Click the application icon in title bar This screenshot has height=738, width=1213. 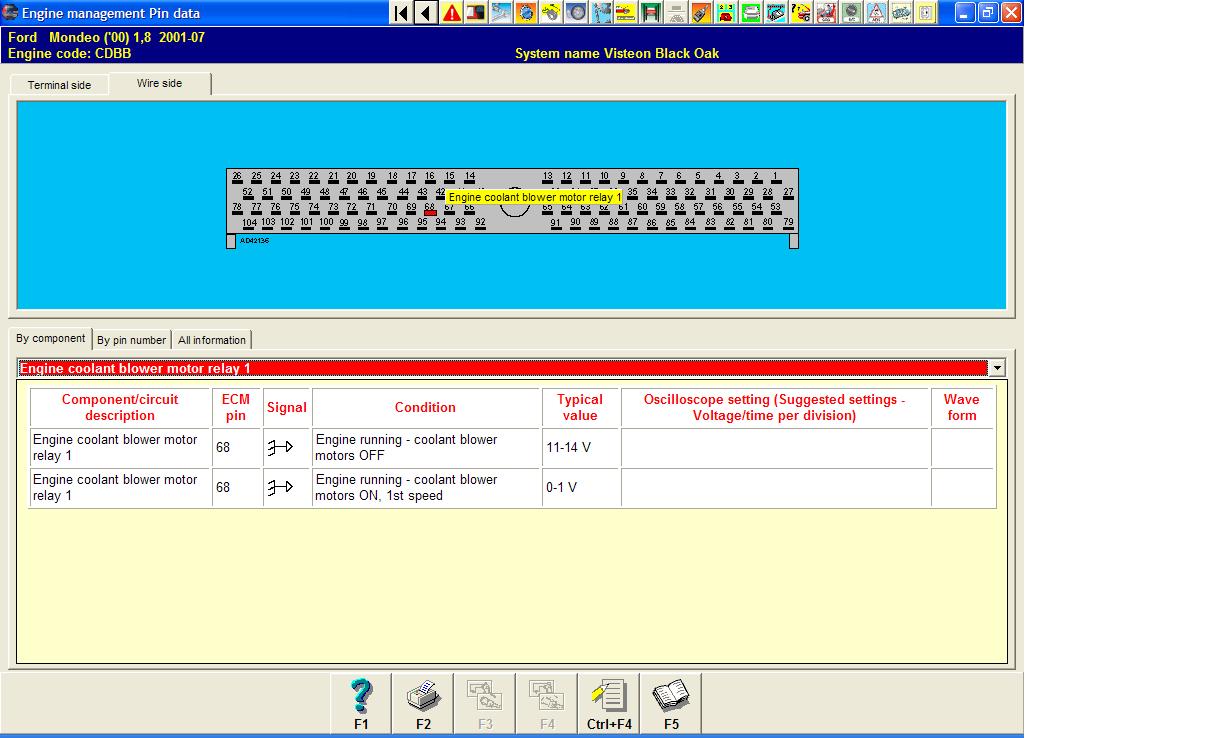click(11, 13)
